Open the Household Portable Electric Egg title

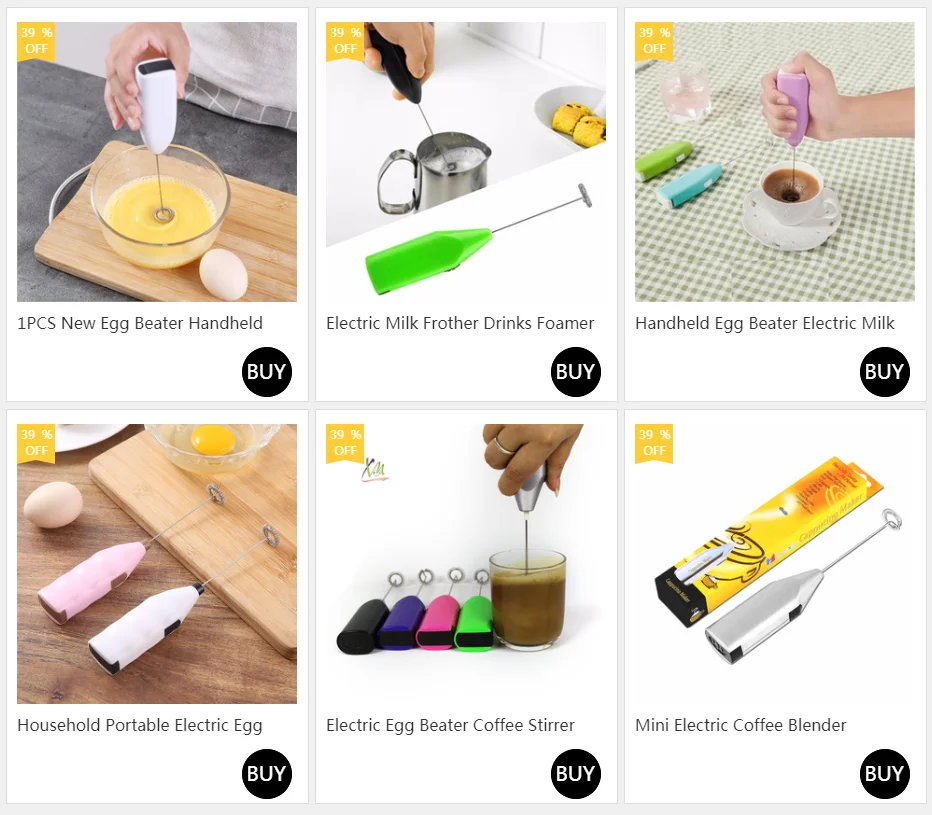pyautogui.click(x=140, y=726)
